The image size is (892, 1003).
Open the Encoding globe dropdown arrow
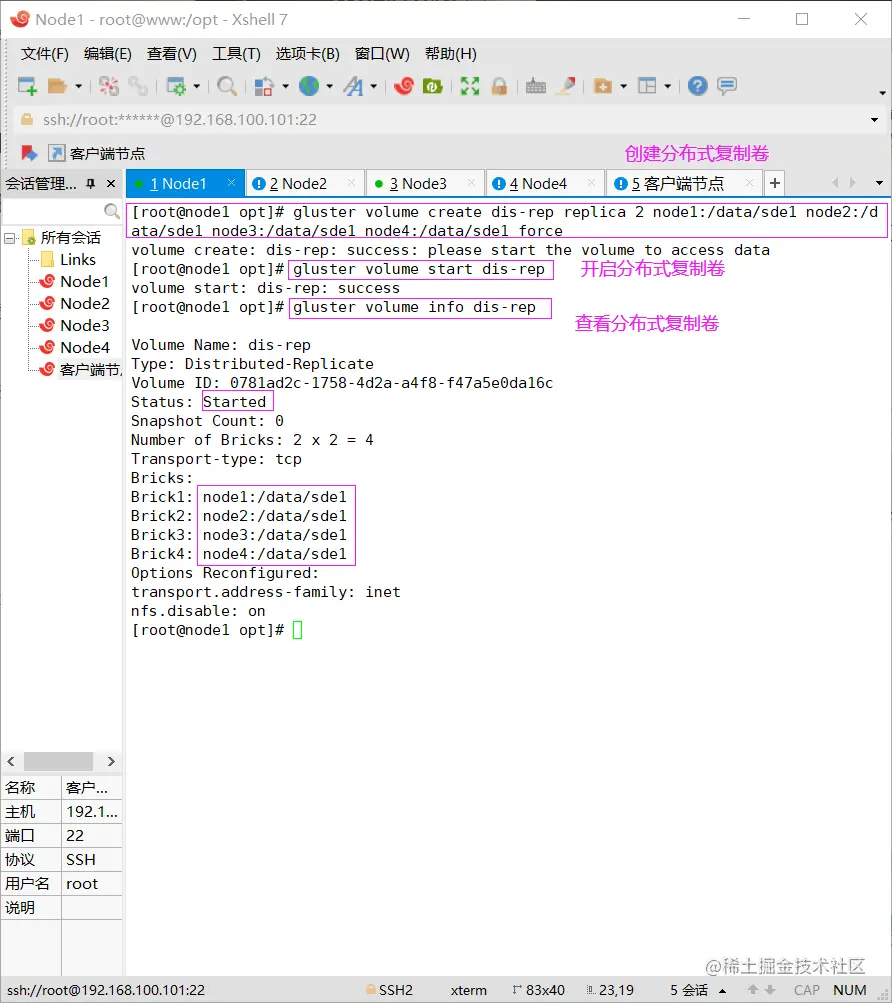click(330, 86)
